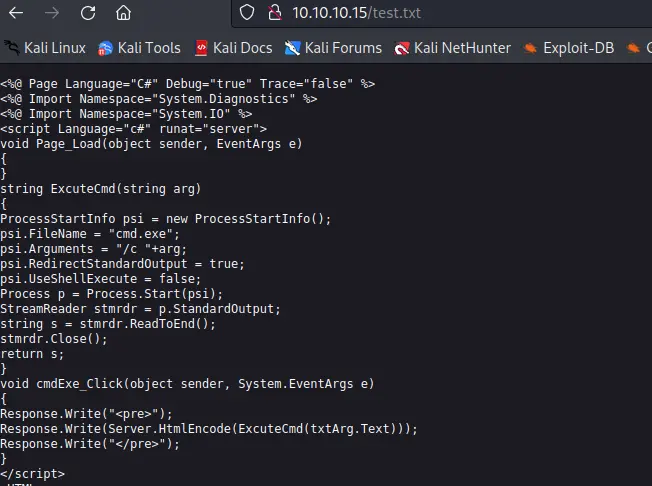
Task: Click the Kali Tools favicon
Action: click(105, 49)
